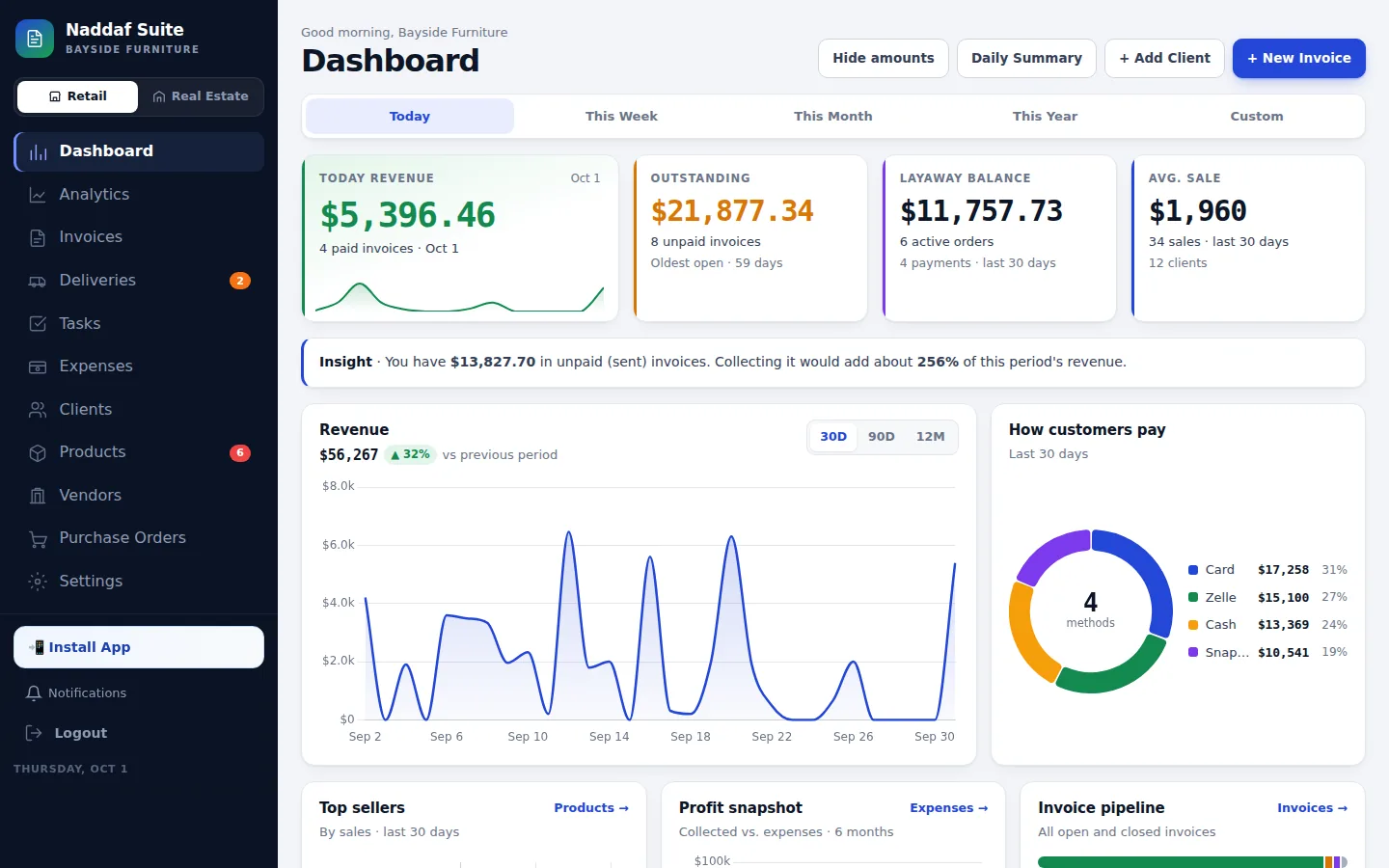The height and width of the screenshot is (868, 1389).
Task: Follow the Expenses link in Profit snapshot
Action: click(949, 808)
